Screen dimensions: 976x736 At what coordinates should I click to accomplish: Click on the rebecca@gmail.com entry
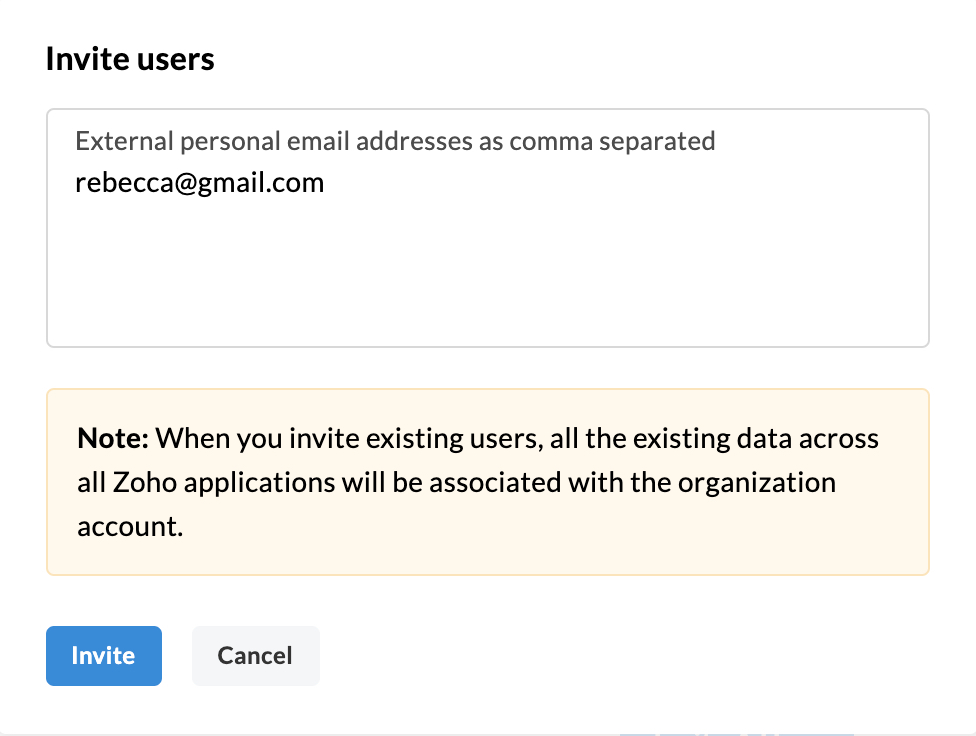(x=199, y=183)
